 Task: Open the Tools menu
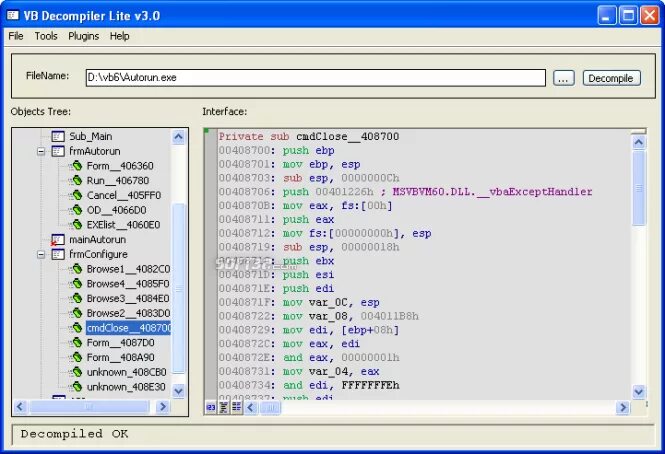pyautogui.click(x=46, y=36)
